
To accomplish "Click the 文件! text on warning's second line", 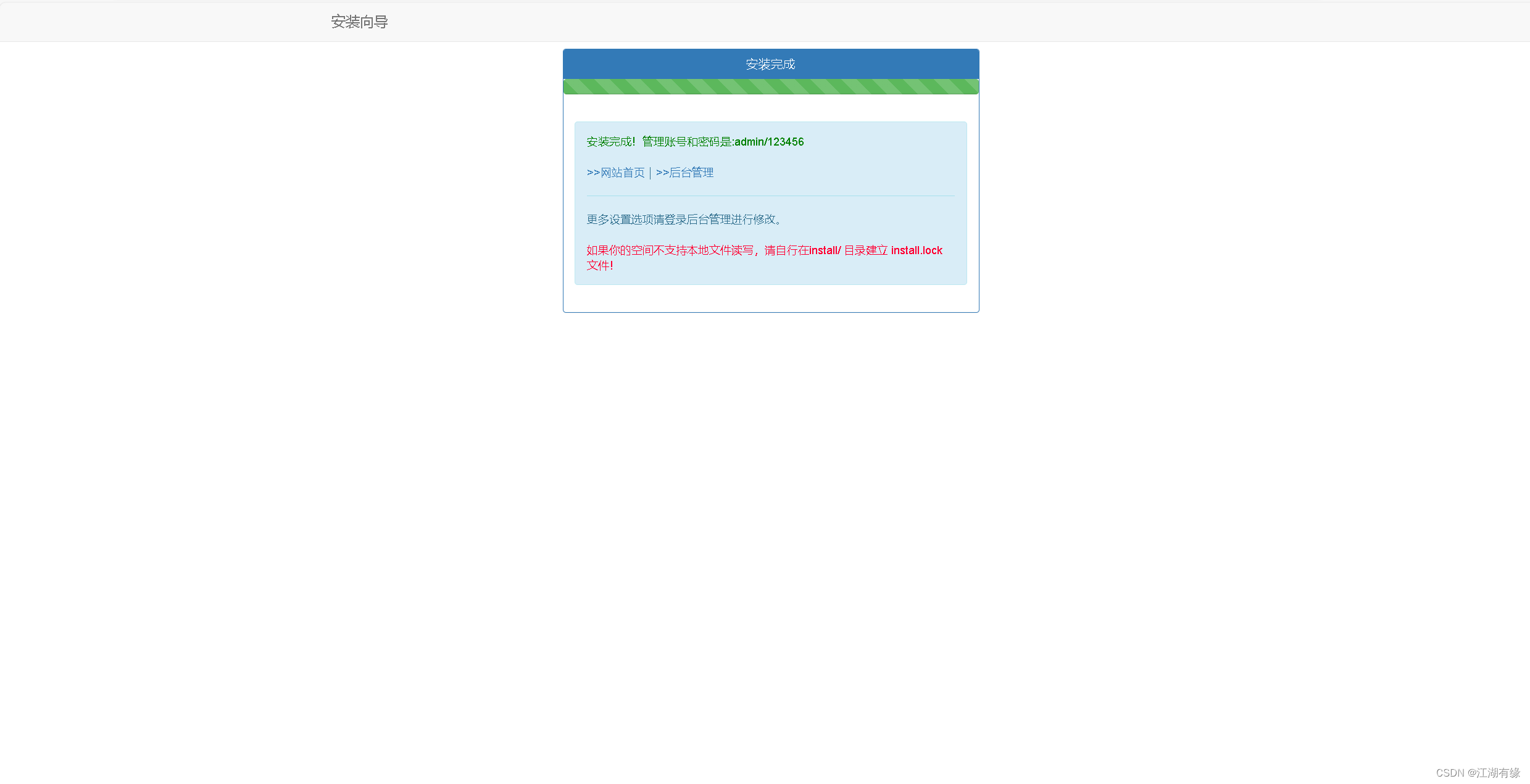I will click(x=599, y=266).
